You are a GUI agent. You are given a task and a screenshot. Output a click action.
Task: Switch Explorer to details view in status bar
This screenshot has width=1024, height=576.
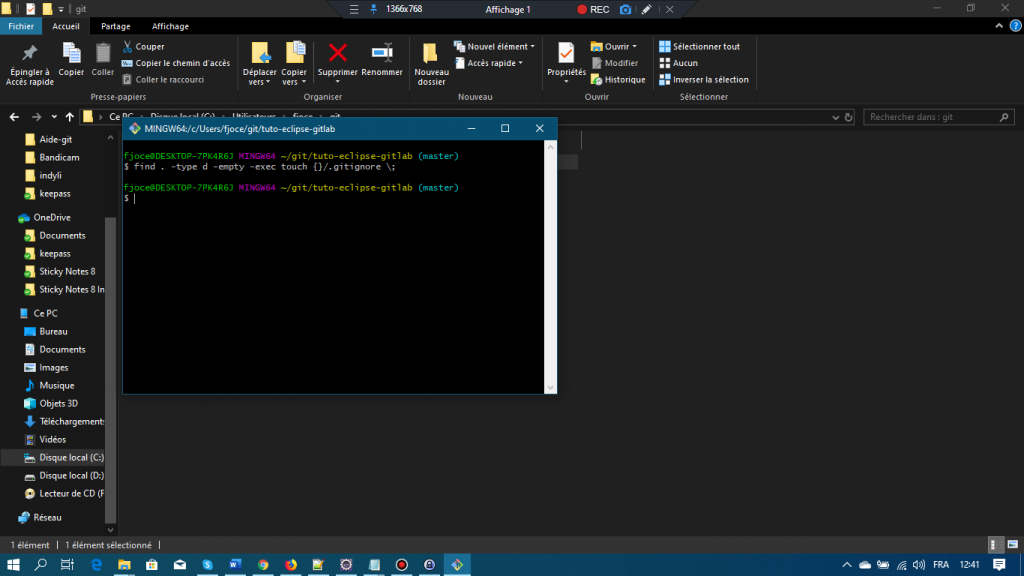[x=994, y=545]
